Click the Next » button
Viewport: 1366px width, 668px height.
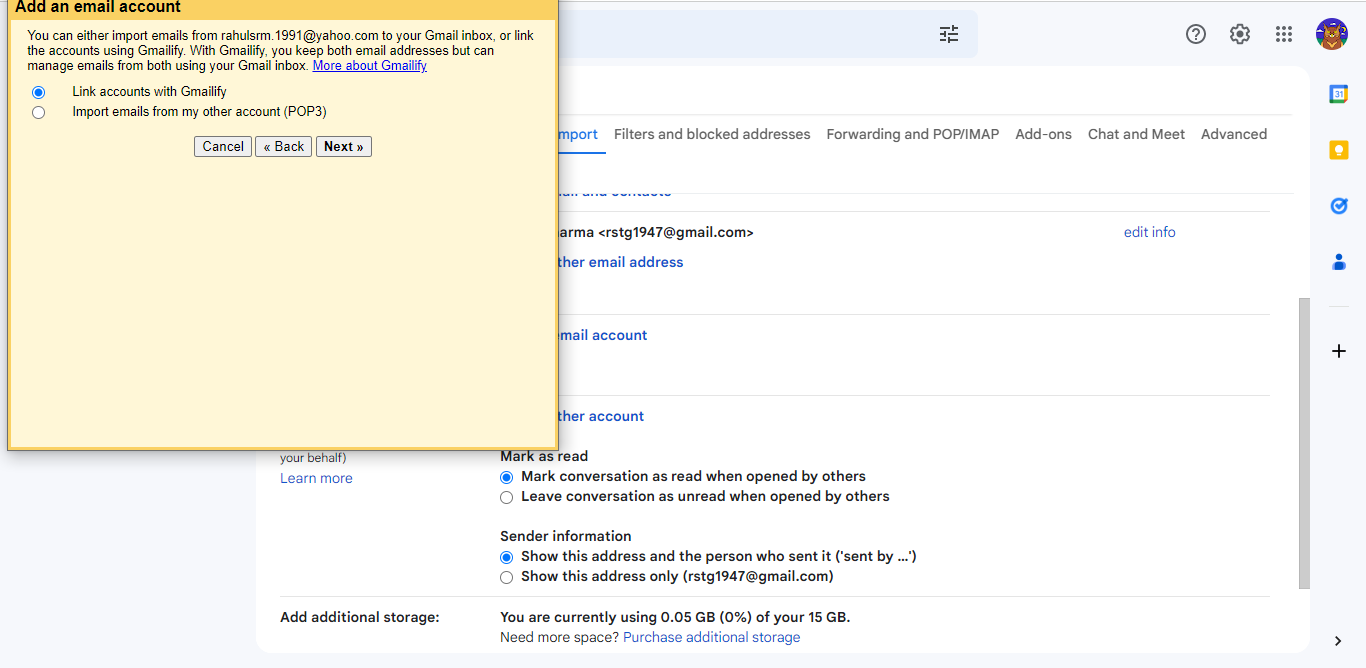click(x=344, y=147)
